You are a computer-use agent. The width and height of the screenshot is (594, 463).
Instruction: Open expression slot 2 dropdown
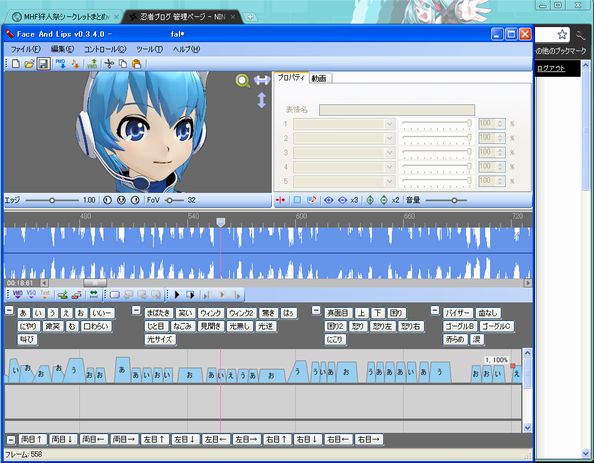click(389, 138)
